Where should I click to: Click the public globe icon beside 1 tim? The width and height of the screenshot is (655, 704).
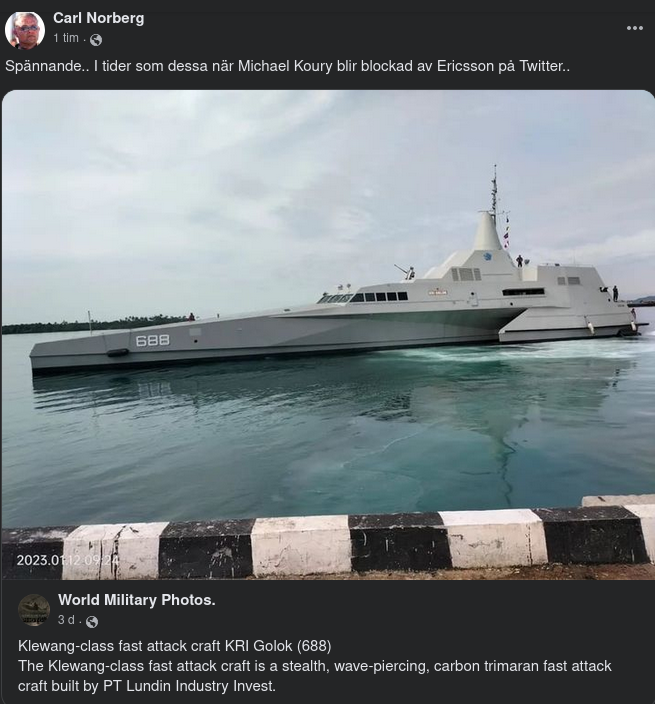tap(96, 40)
